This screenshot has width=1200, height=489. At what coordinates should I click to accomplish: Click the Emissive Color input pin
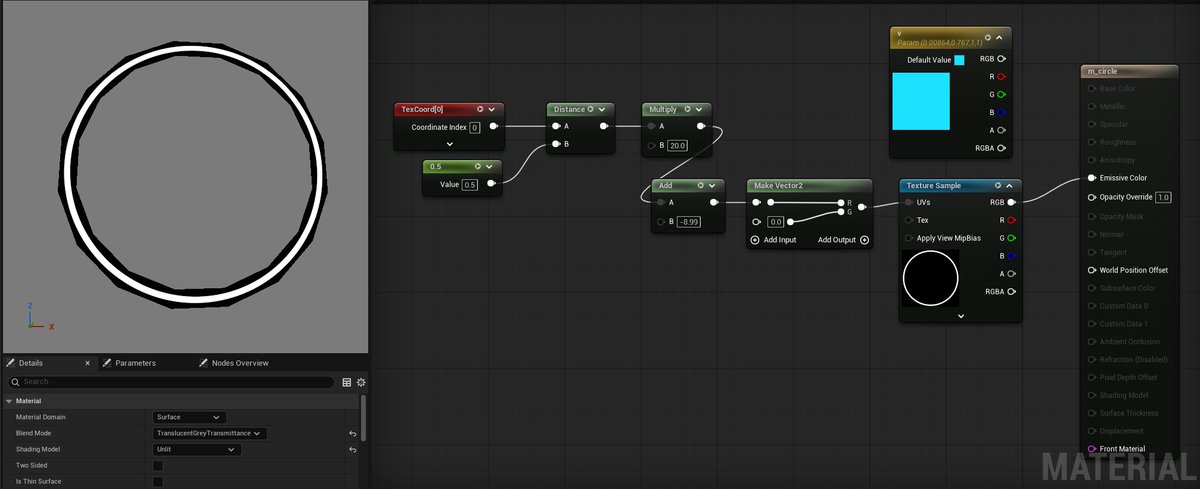(1091, 178)
